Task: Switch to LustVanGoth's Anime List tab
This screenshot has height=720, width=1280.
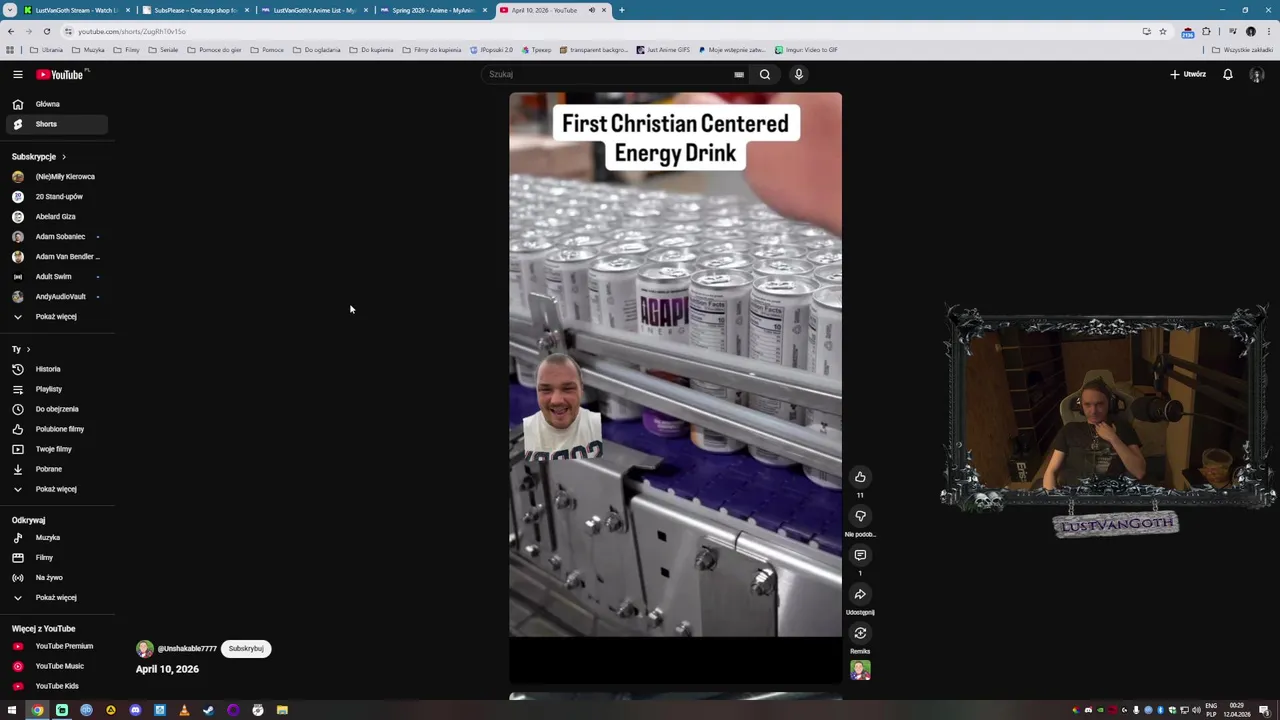Action: (314, 10)
